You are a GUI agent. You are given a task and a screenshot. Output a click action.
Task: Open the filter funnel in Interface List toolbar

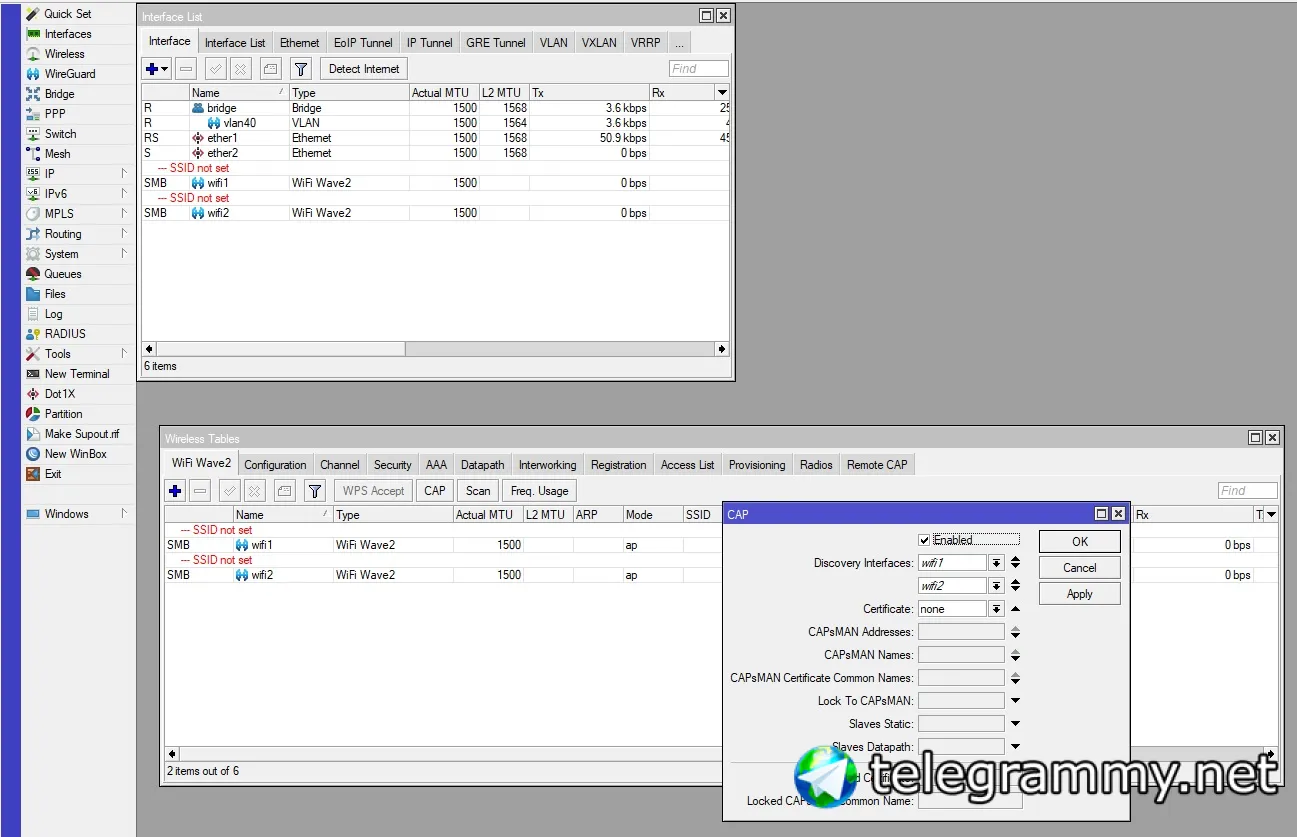point(300,69)
